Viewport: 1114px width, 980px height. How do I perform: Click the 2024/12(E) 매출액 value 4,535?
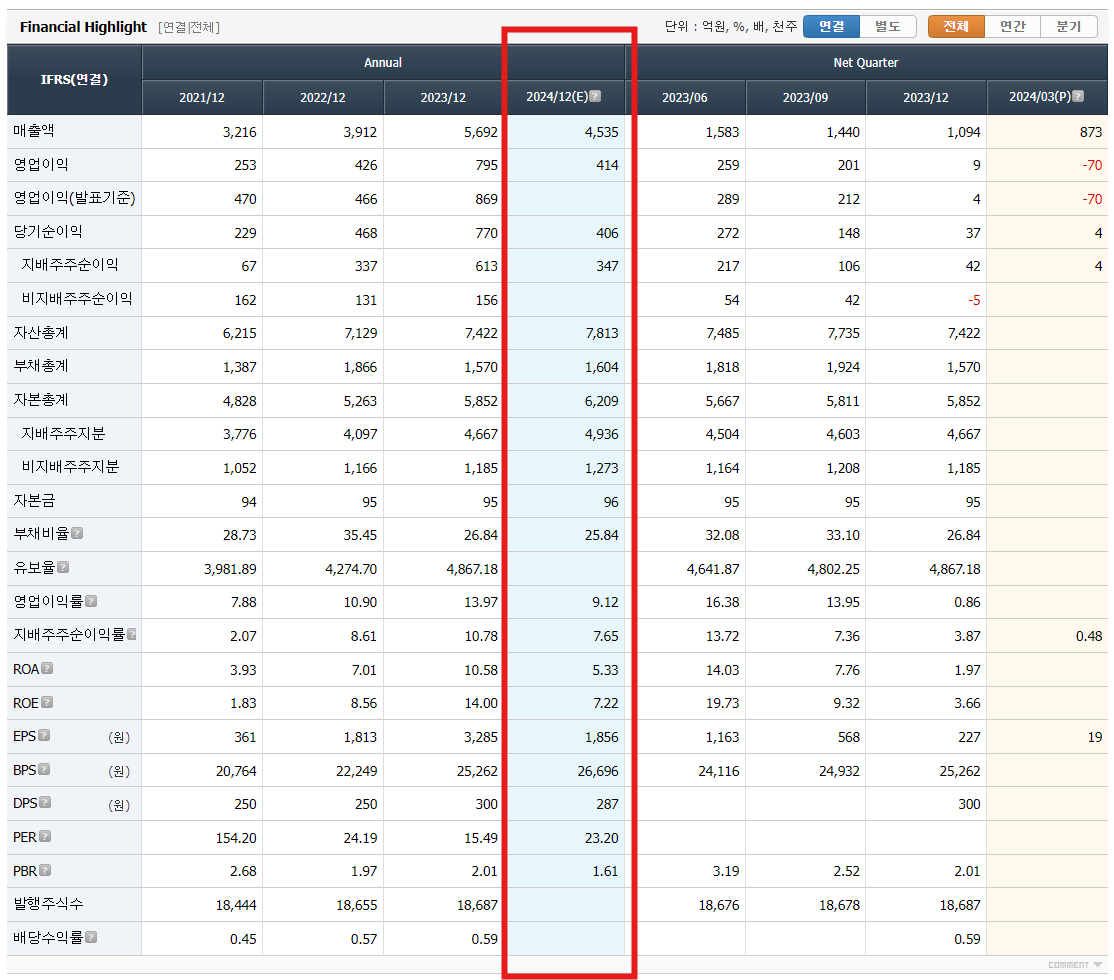click(601, 132)
